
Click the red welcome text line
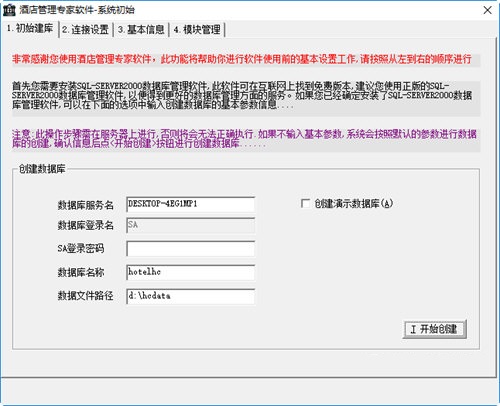[x=242, y=59]
